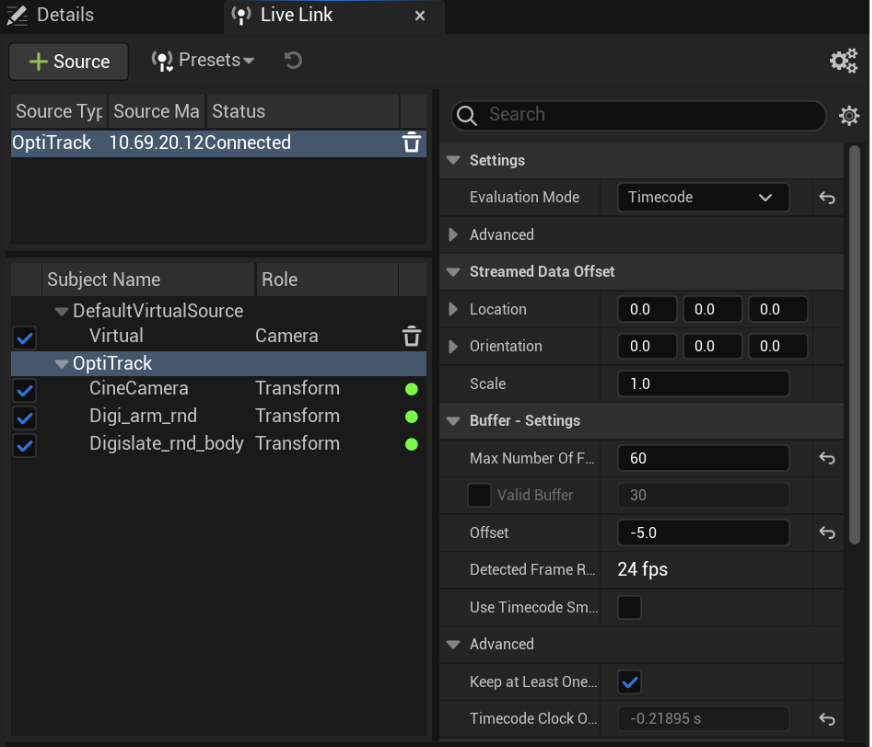Click inside the Search field

[637, 116]
